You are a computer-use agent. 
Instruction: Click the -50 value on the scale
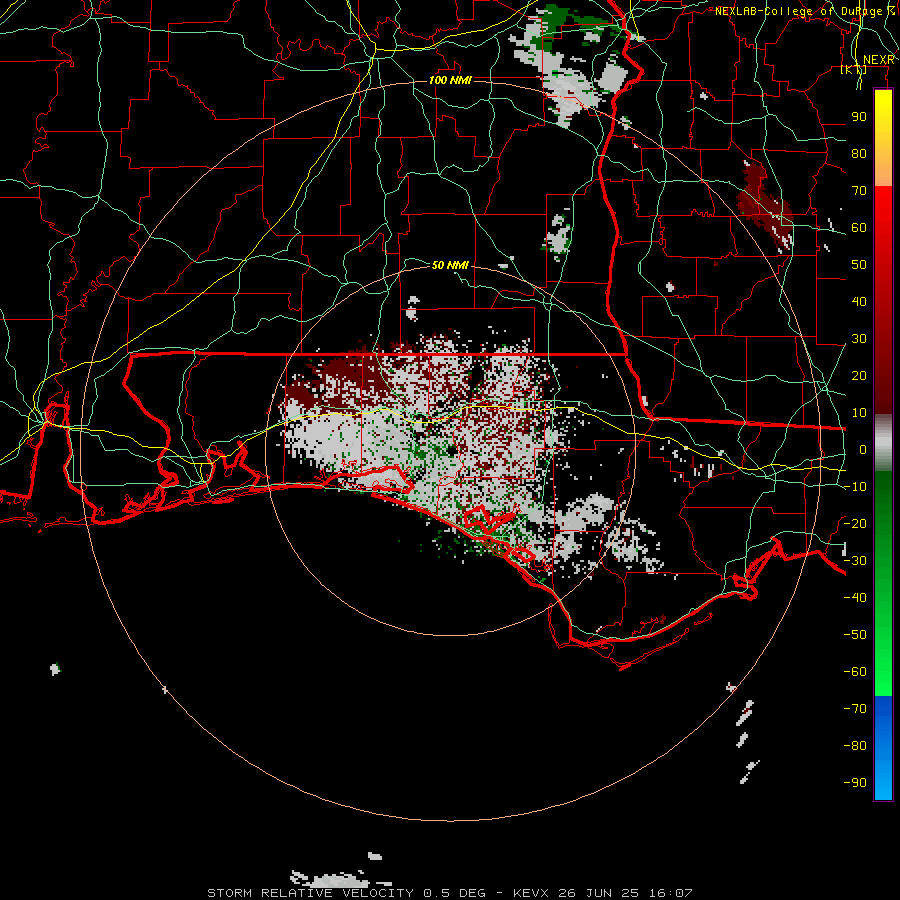point(855,635)
